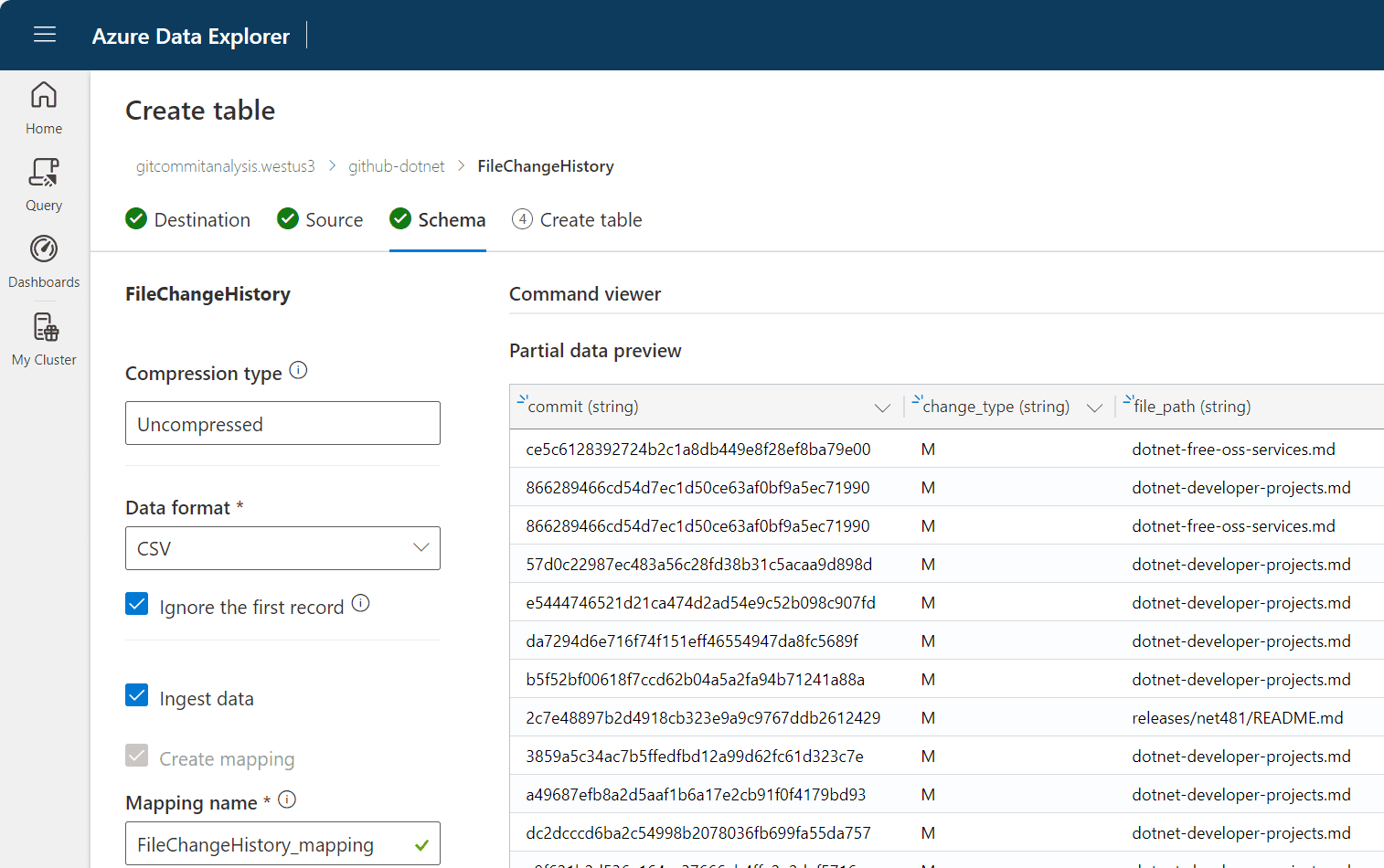Click Azure Data Explorer title
The width and height of the screenshot is (1384, 868).
191,37
